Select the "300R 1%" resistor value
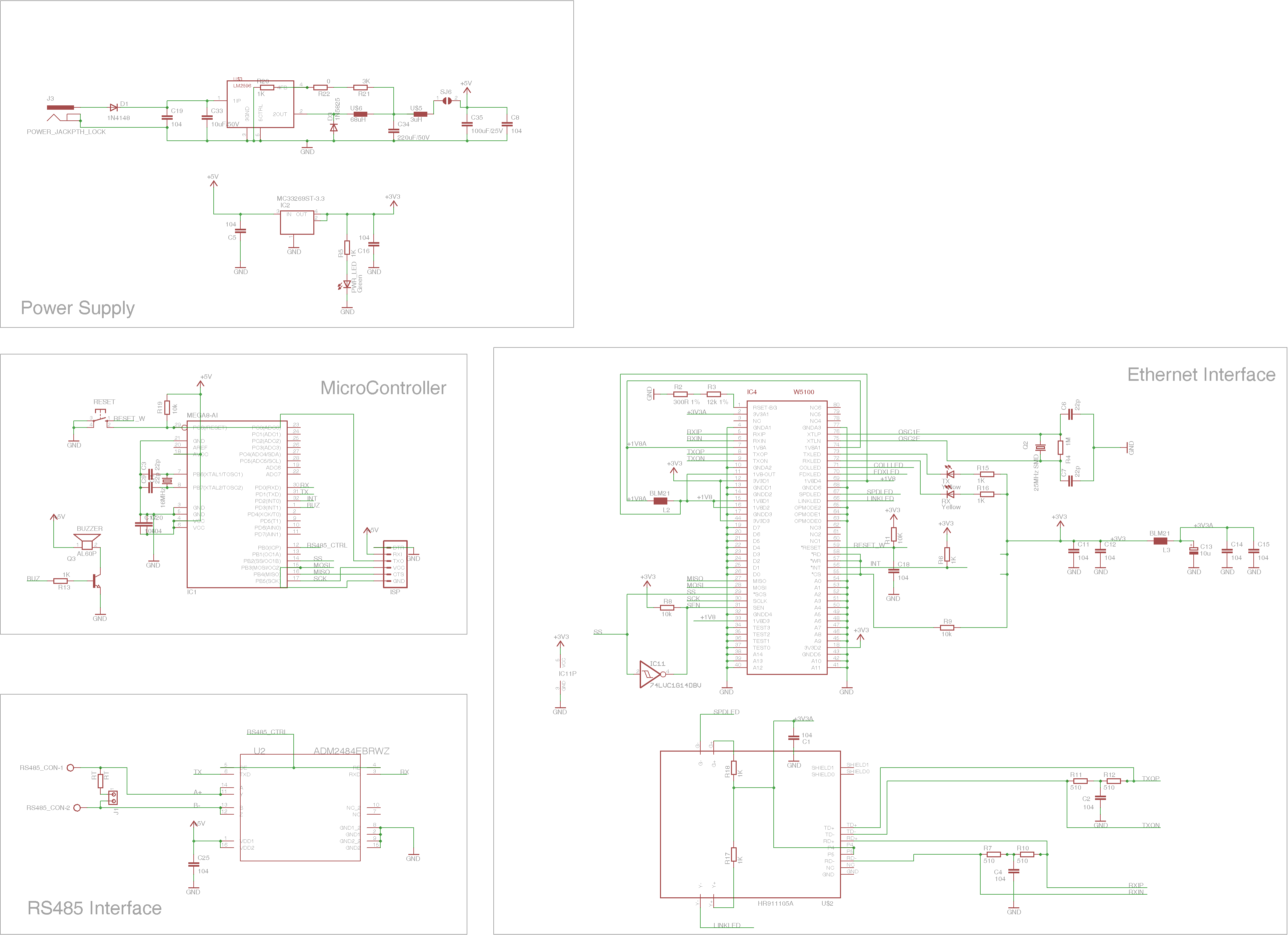Viewport: 1288px width, 935px height. [687, 402]
